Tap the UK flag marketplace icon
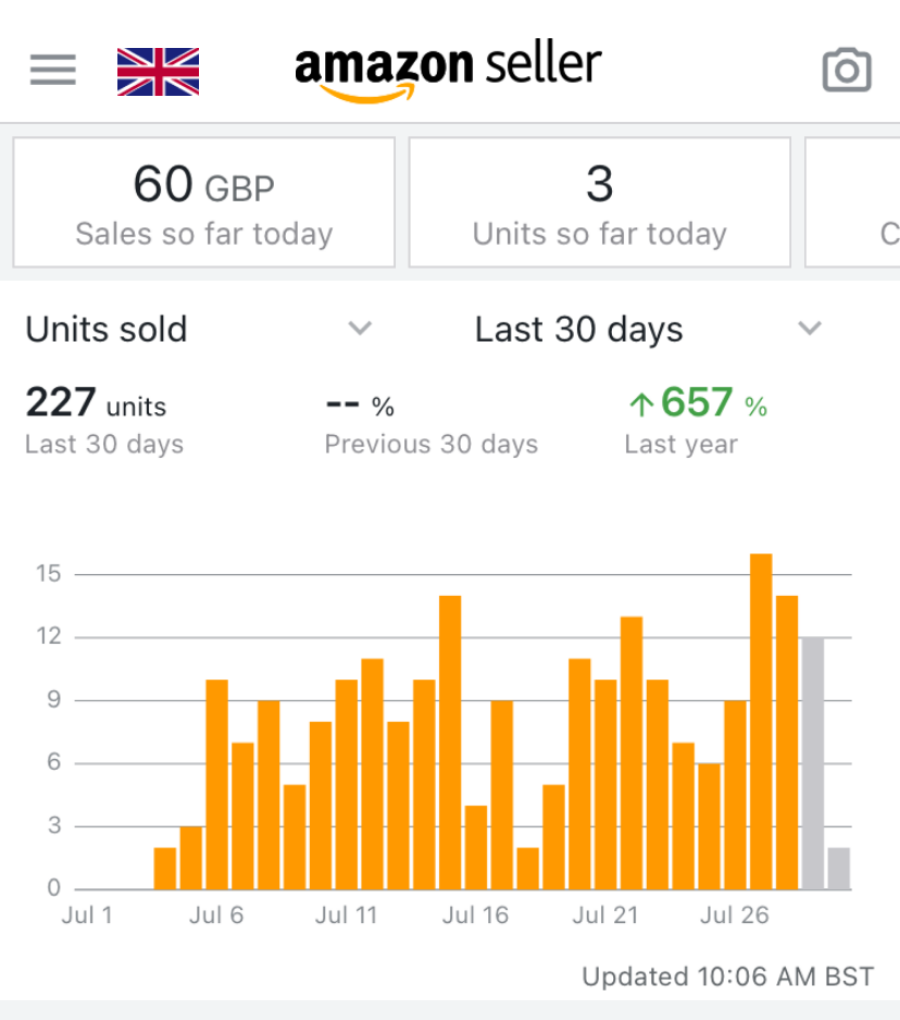 [x=158, y=71]
